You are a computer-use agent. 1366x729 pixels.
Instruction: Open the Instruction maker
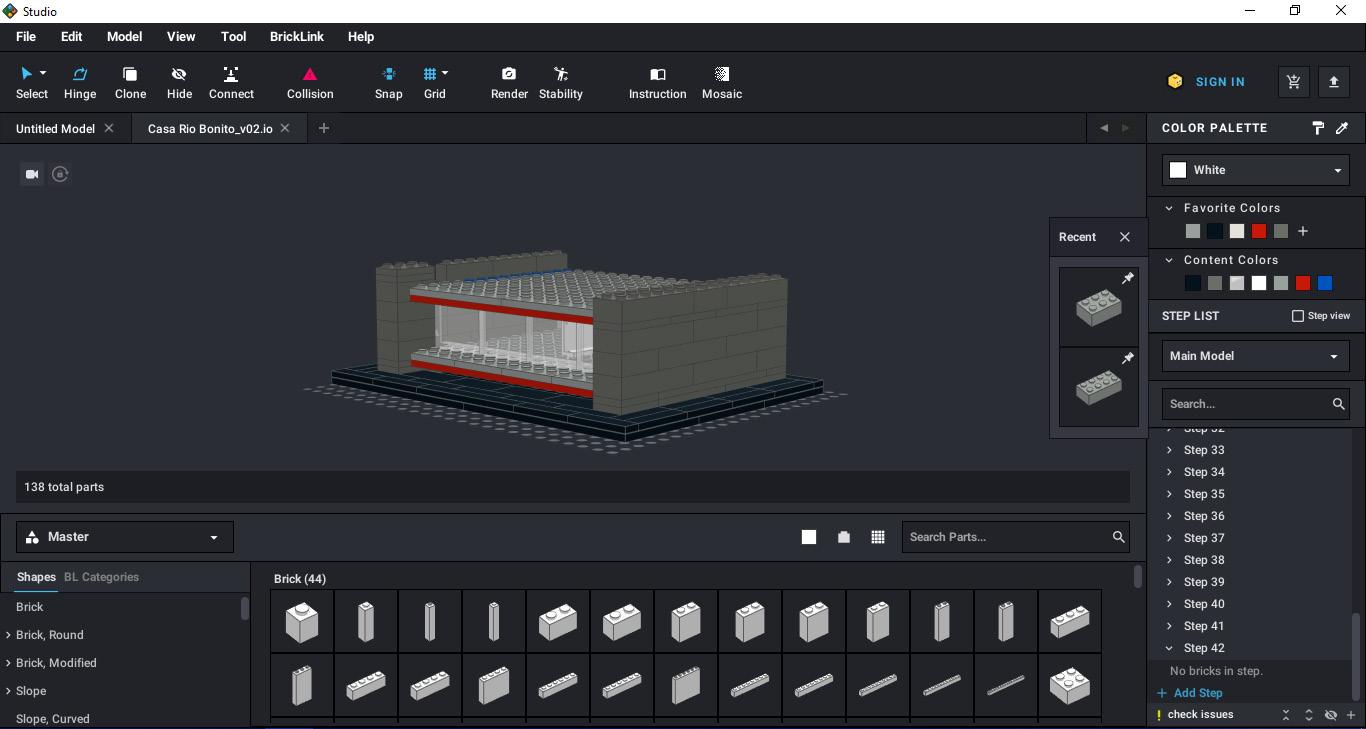click(657, 82)
